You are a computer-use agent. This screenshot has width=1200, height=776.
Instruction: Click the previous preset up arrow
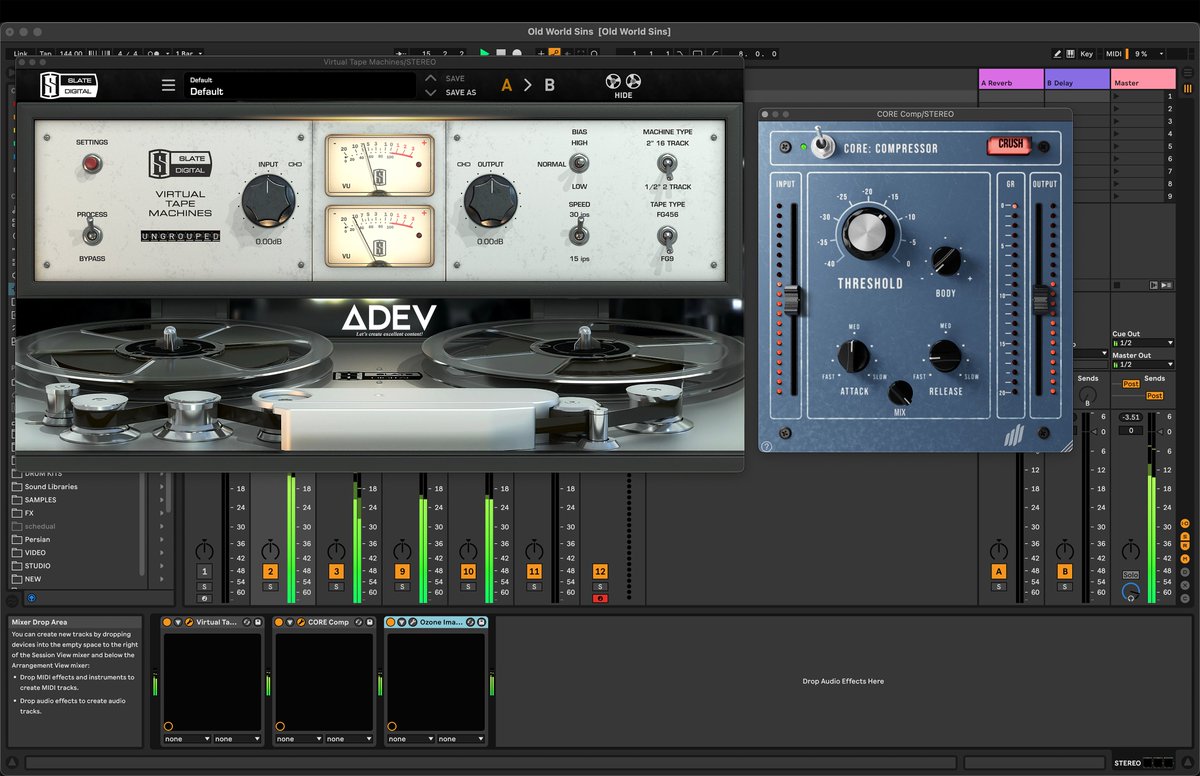coord(431,78)
